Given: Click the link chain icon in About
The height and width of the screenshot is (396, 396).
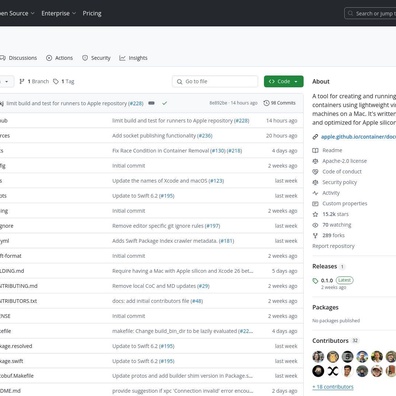Looking at the screenshot, I should pos(315,137).
